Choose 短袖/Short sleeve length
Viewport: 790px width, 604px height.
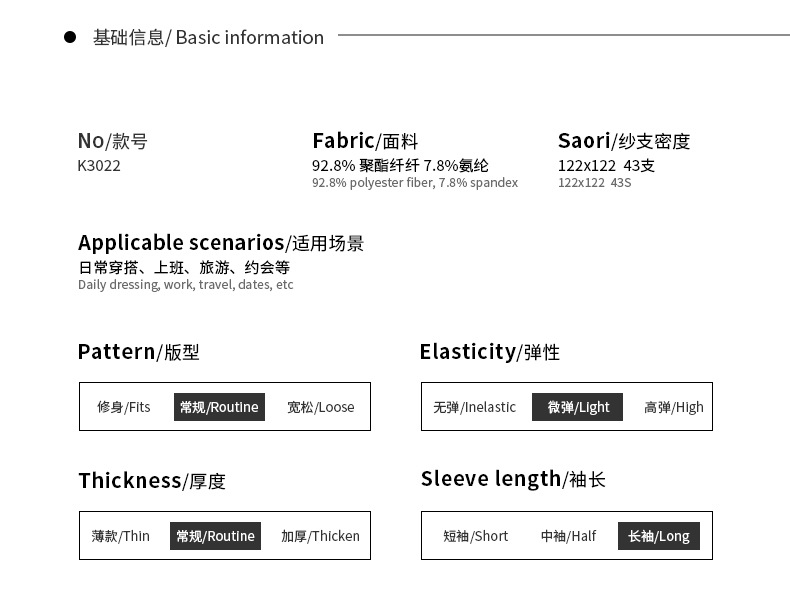pos(476,536)
